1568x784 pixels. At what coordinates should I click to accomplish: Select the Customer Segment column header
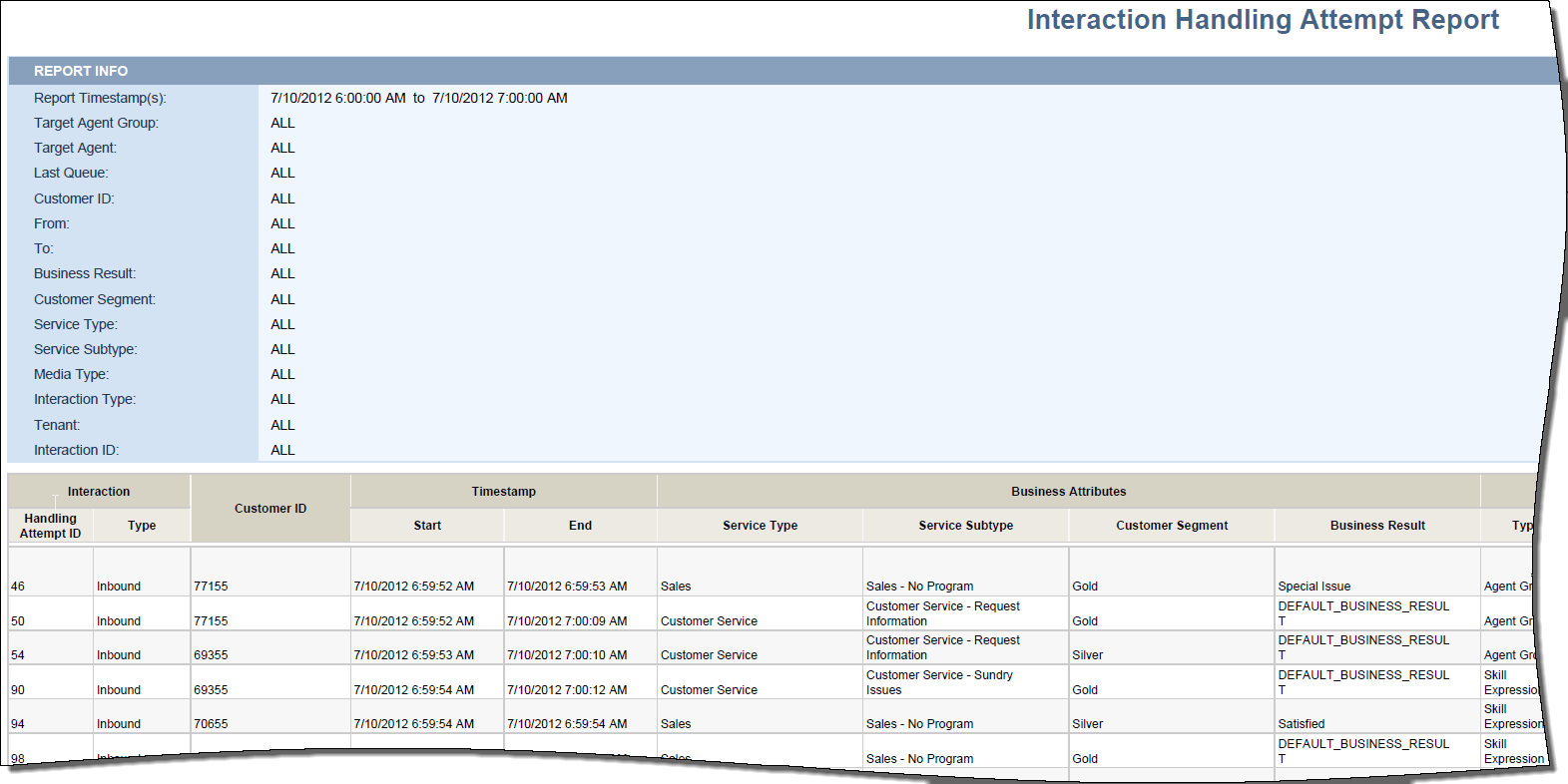pos(1172,526)
